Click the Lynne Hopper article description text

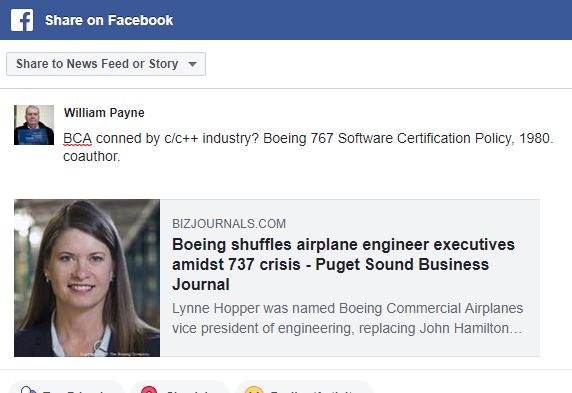[x=347, y=318]
